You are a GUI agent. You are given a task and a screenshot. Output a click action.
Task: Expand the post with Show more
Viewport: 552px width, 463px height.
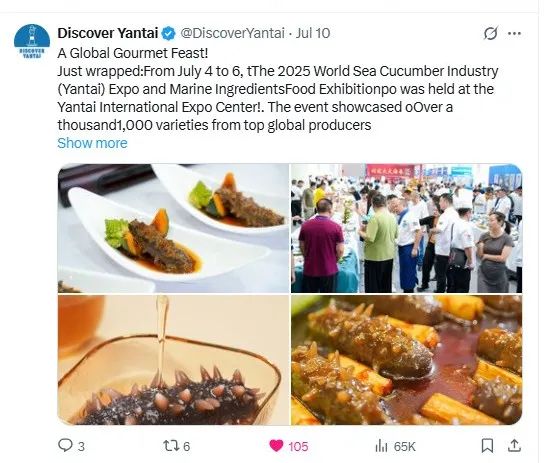92,143
